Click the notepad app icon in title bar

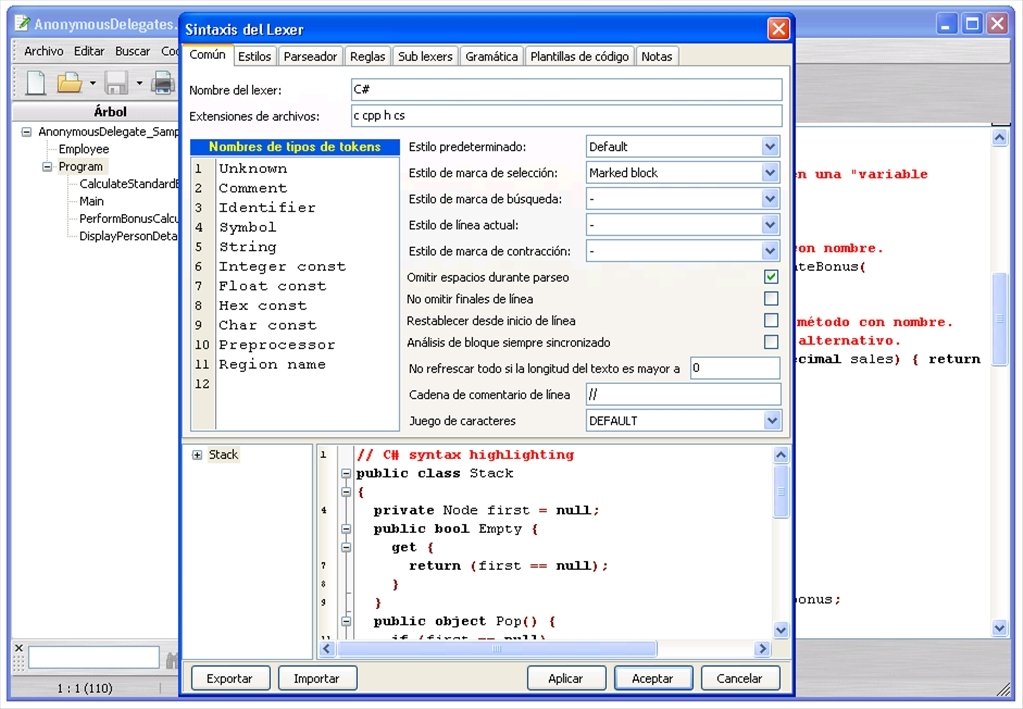tap(22, 24)
